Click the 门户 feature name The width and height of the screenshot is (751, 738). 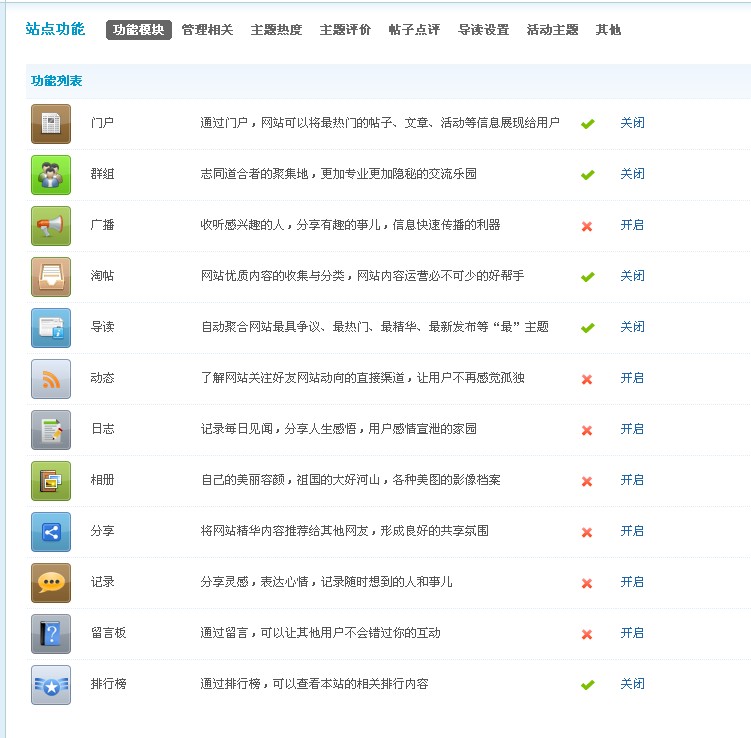click(102, 123)
